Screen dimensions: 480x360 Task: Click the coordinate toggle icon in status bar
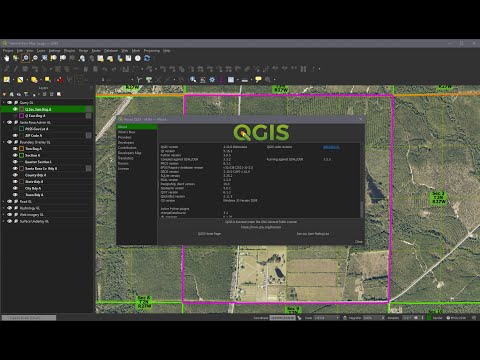point(299,318)
